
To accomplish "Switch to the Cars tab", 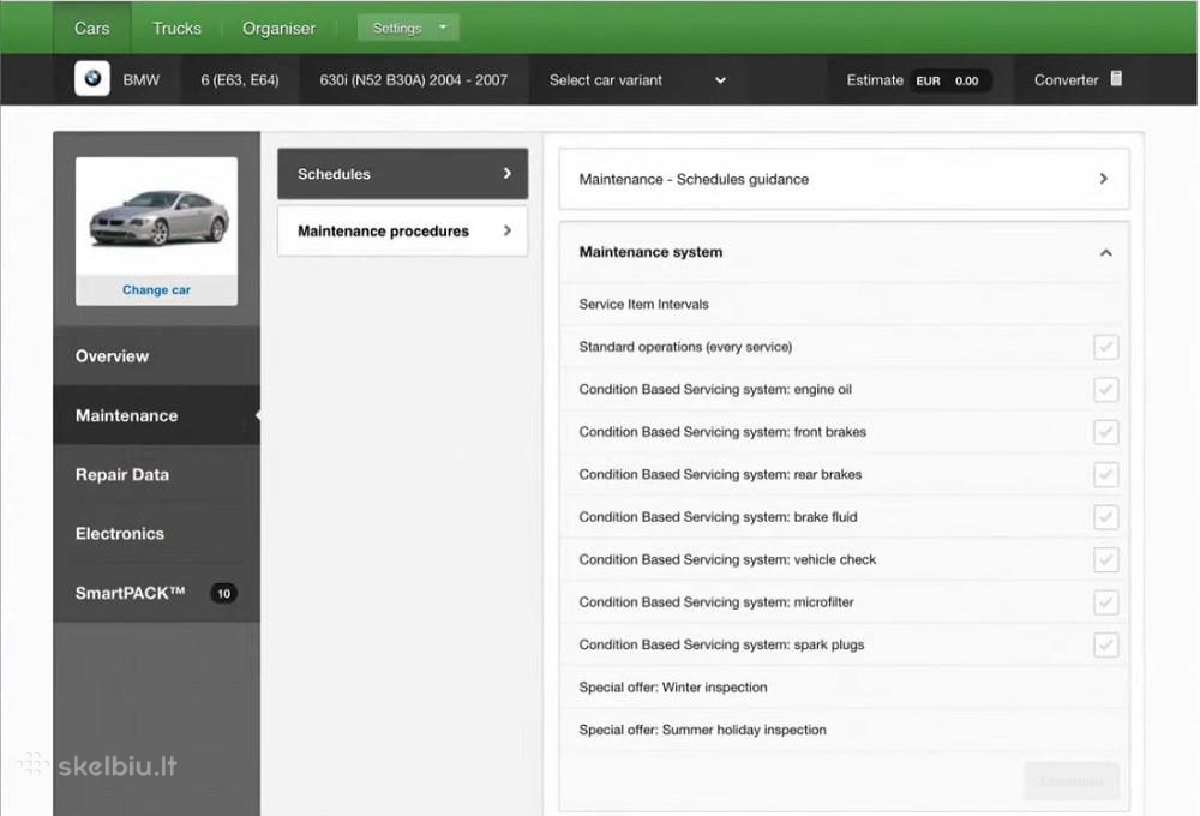I will [92, 28].
